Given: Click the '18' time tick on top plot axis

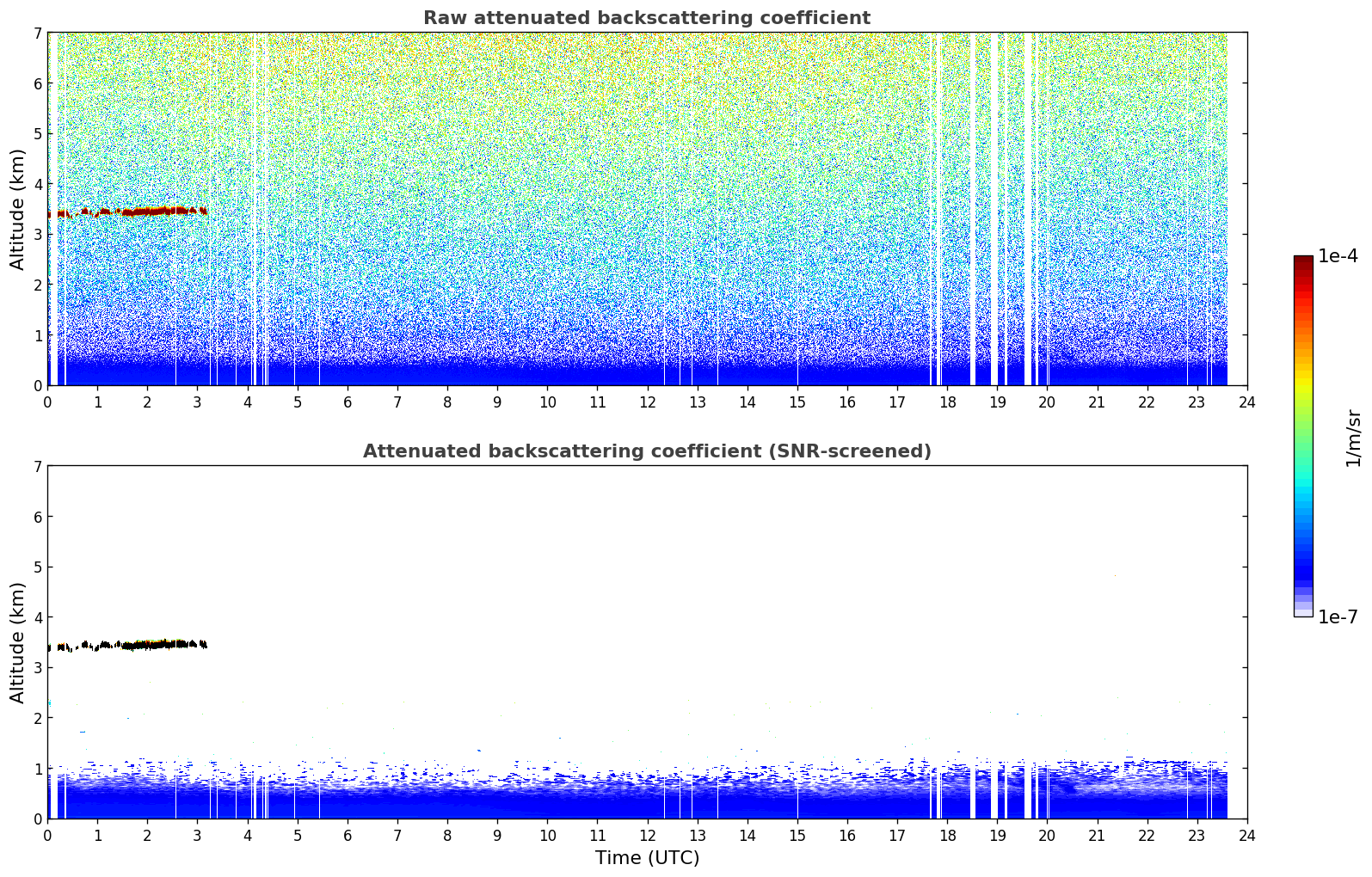Looking at the screenshot, I should point(947,402).
